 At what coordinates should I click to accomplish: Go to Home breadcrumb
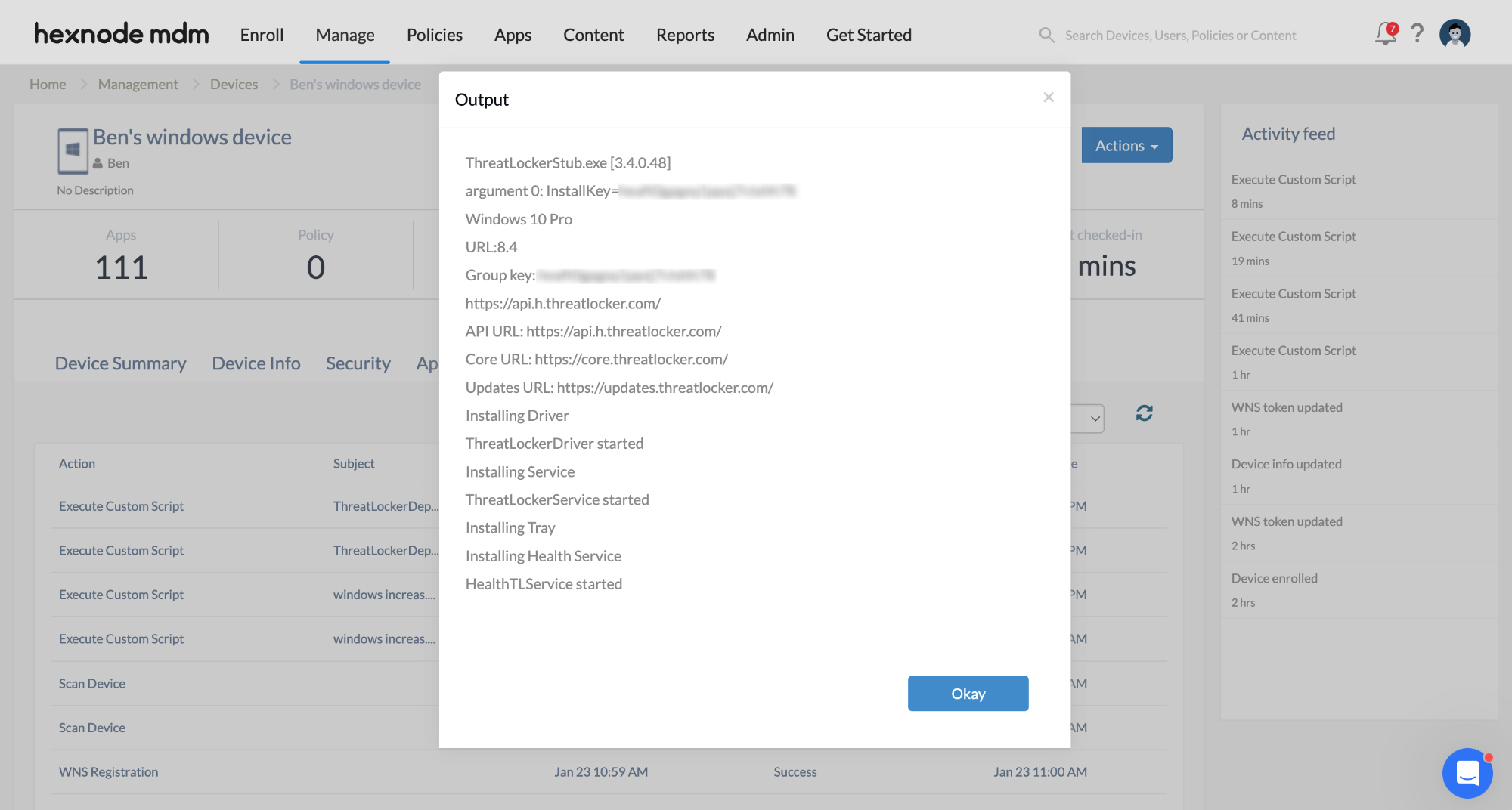pyautogui.click(x=48, y=84)
